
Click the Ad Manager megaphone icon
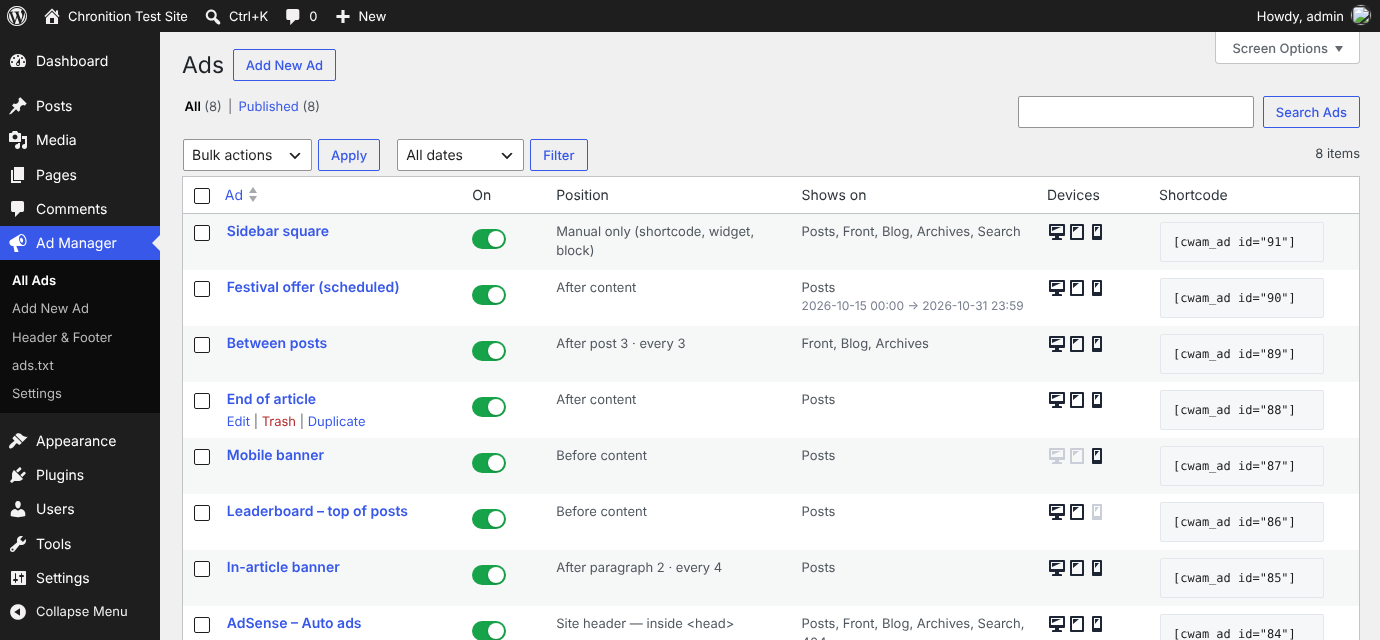coord(18,243)
